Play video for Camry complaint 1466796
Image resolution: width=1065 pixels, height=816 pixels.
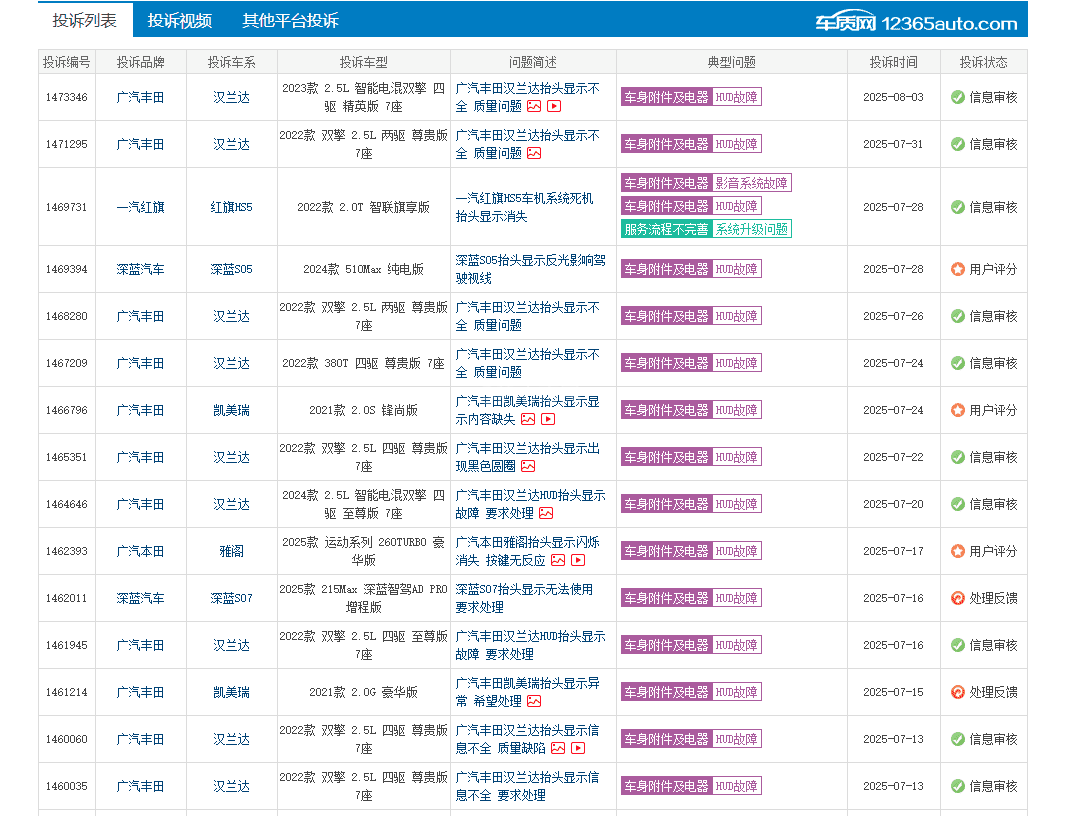click(x=548, y=419)
